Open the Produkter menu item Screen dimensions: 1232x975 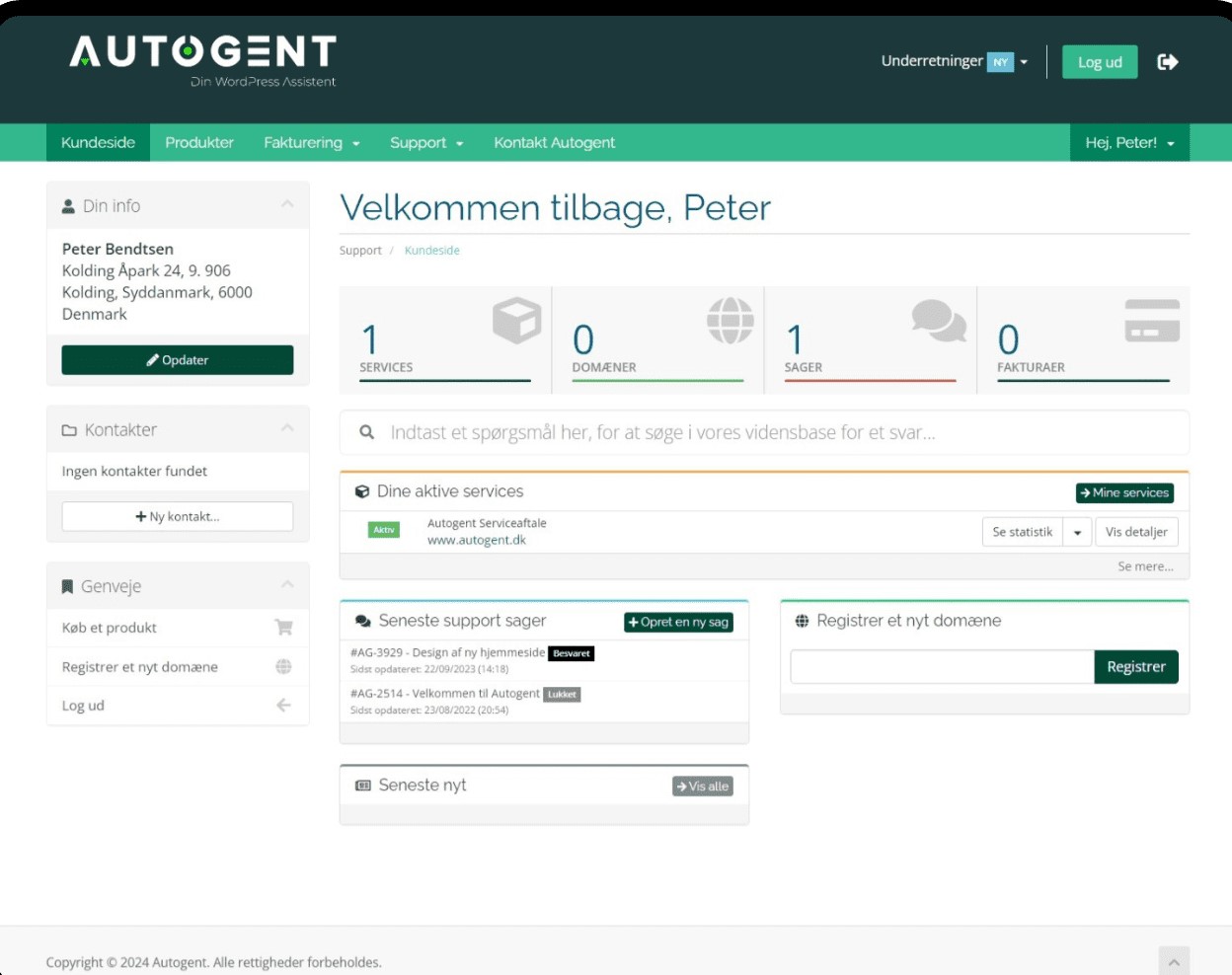[x=199, y=143]
